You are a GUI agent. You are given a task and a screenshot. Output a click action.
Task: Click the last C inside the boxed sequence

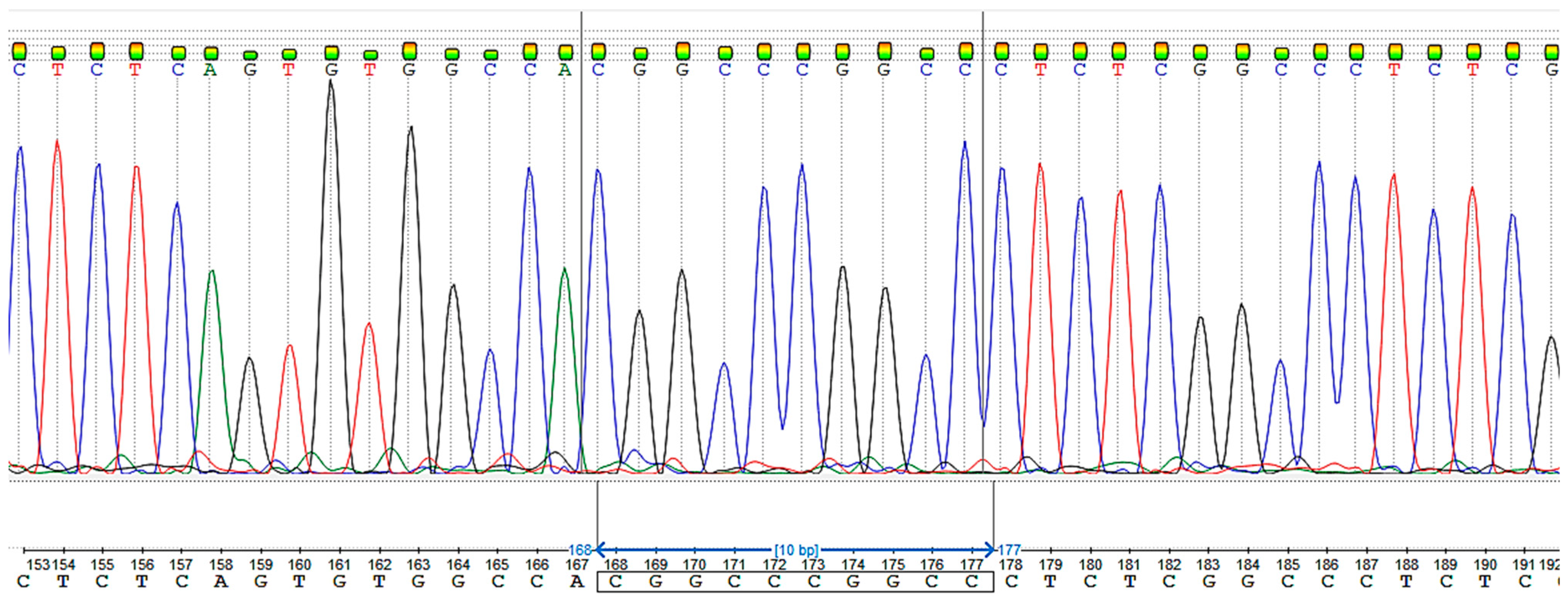tap(971, 582)
